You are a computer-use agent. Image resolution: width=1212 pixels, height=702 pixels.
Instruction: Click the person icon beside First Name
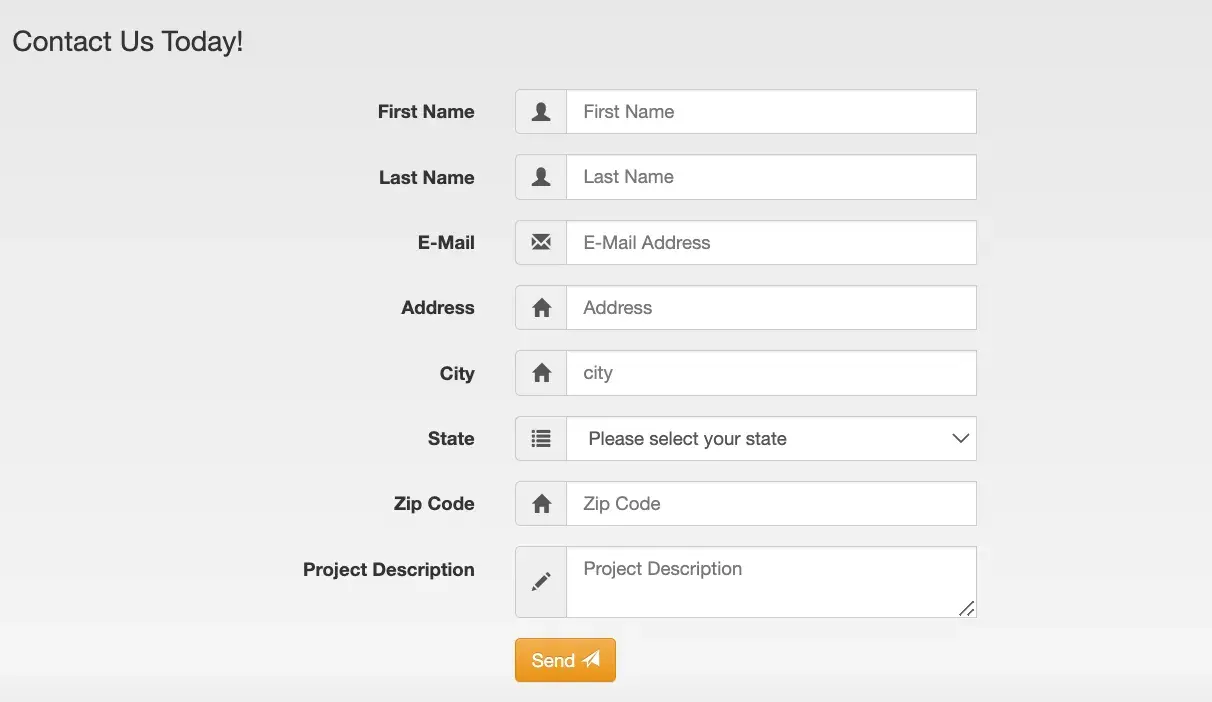(x=541, y=112)
